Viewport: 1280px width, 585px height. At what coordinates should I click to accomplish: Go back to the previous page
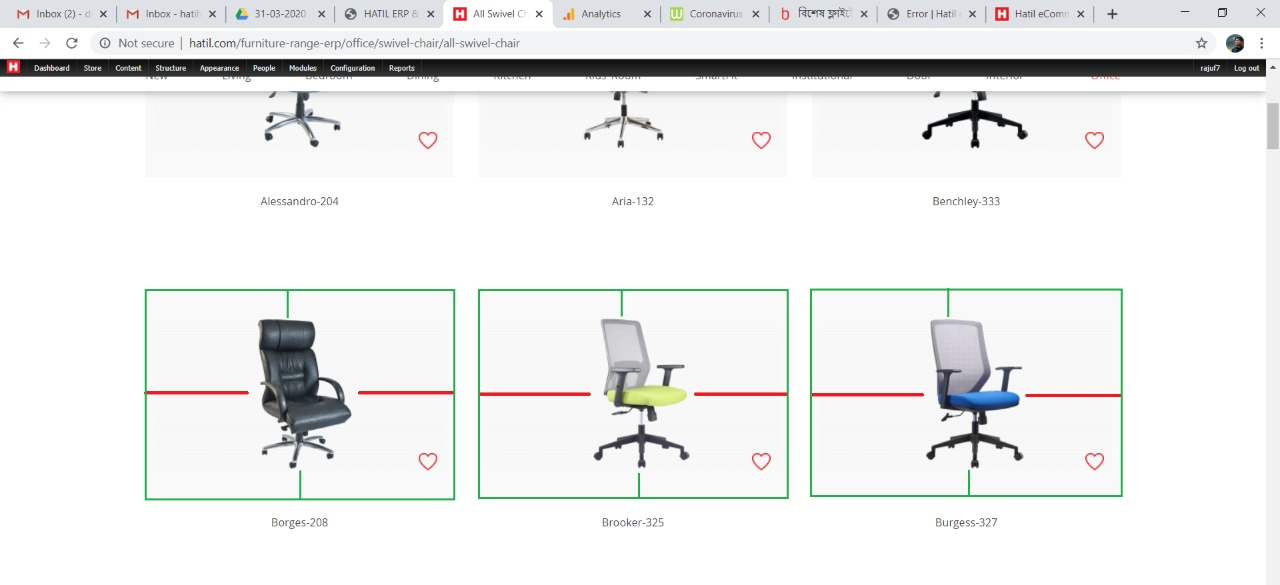(x=18, y=43)
